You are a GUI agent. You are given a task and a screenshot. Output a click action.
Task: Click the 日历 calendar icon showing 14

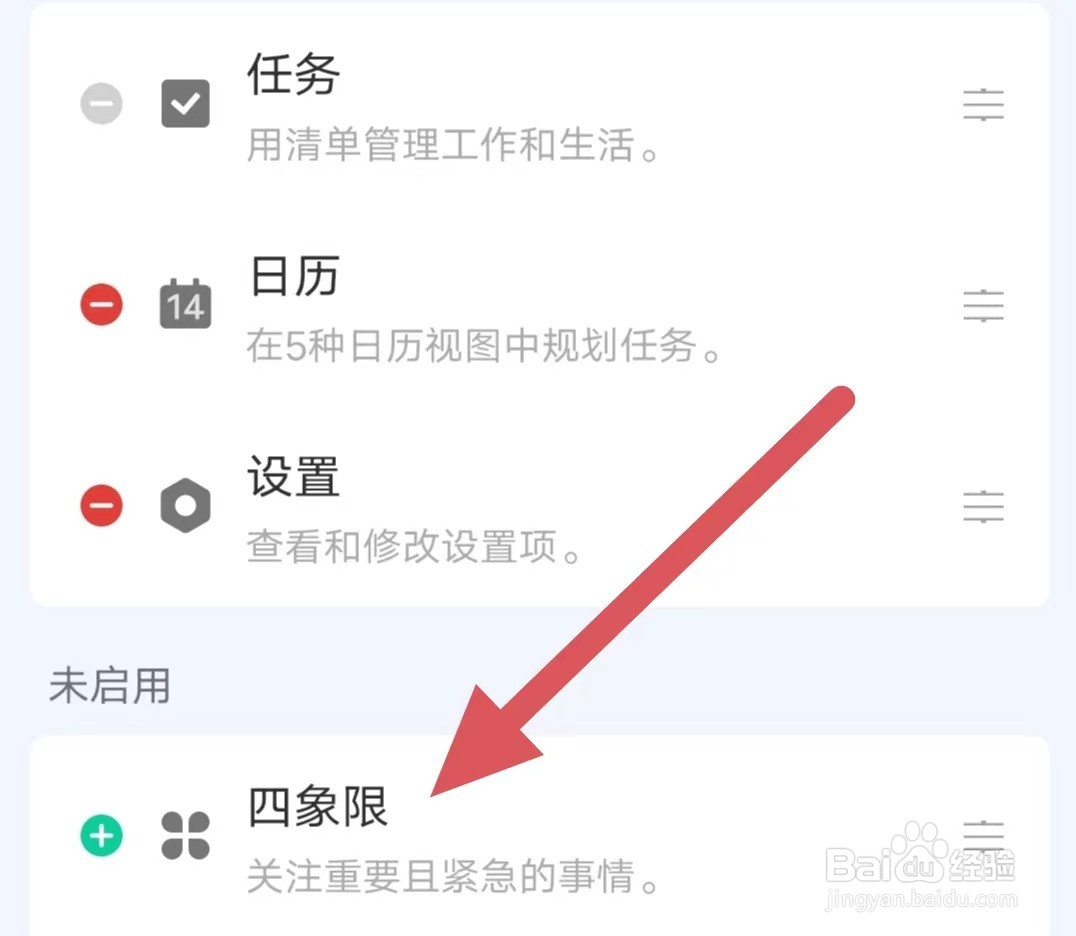(185, 303)
